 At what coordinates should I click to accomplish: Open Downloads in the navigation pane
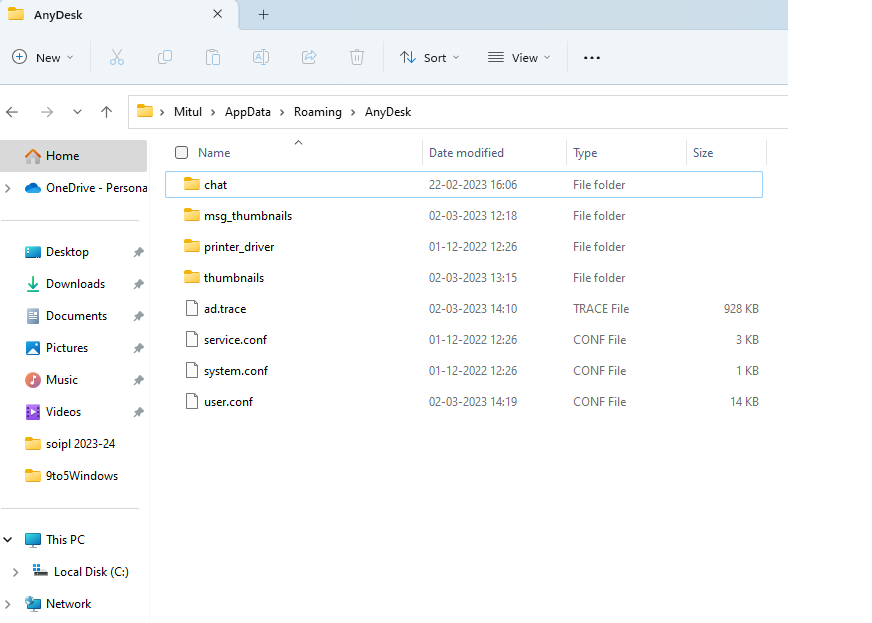(74, 284)
